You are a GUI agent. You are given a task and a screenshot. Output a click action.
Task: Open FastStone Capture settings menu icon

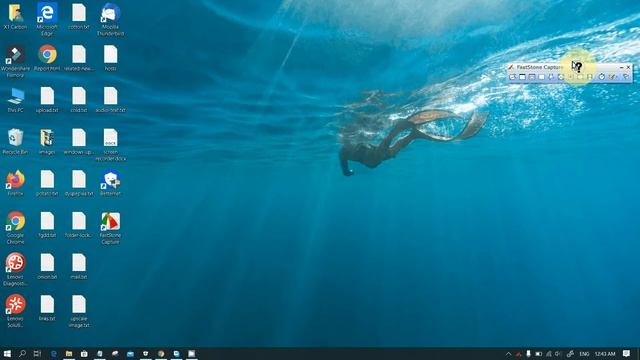pos(626,77)
